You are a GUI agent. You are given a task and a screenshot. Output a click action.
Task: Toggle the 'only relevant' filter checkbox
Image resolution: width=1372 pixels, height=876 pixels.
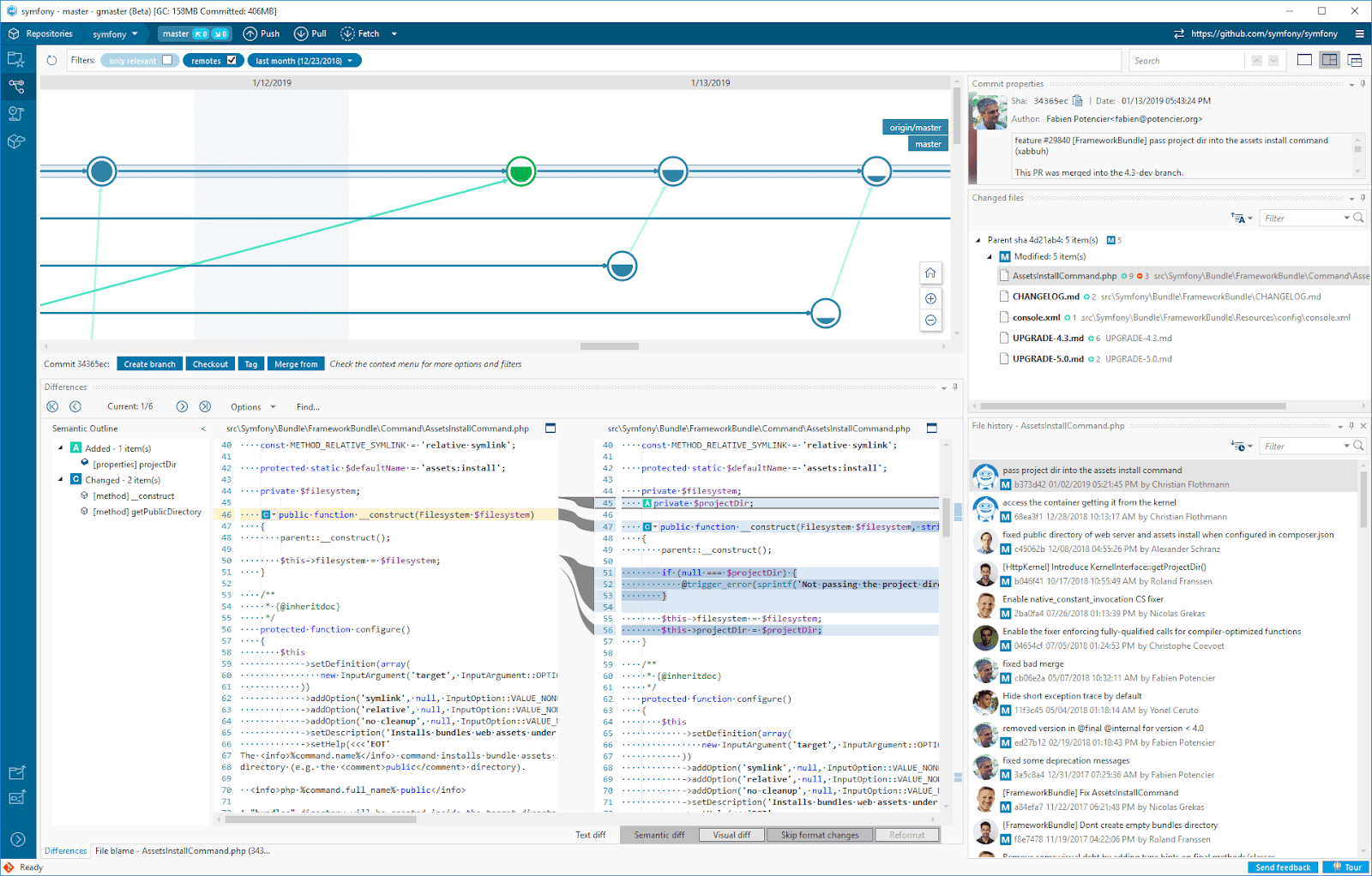(167, 60)
